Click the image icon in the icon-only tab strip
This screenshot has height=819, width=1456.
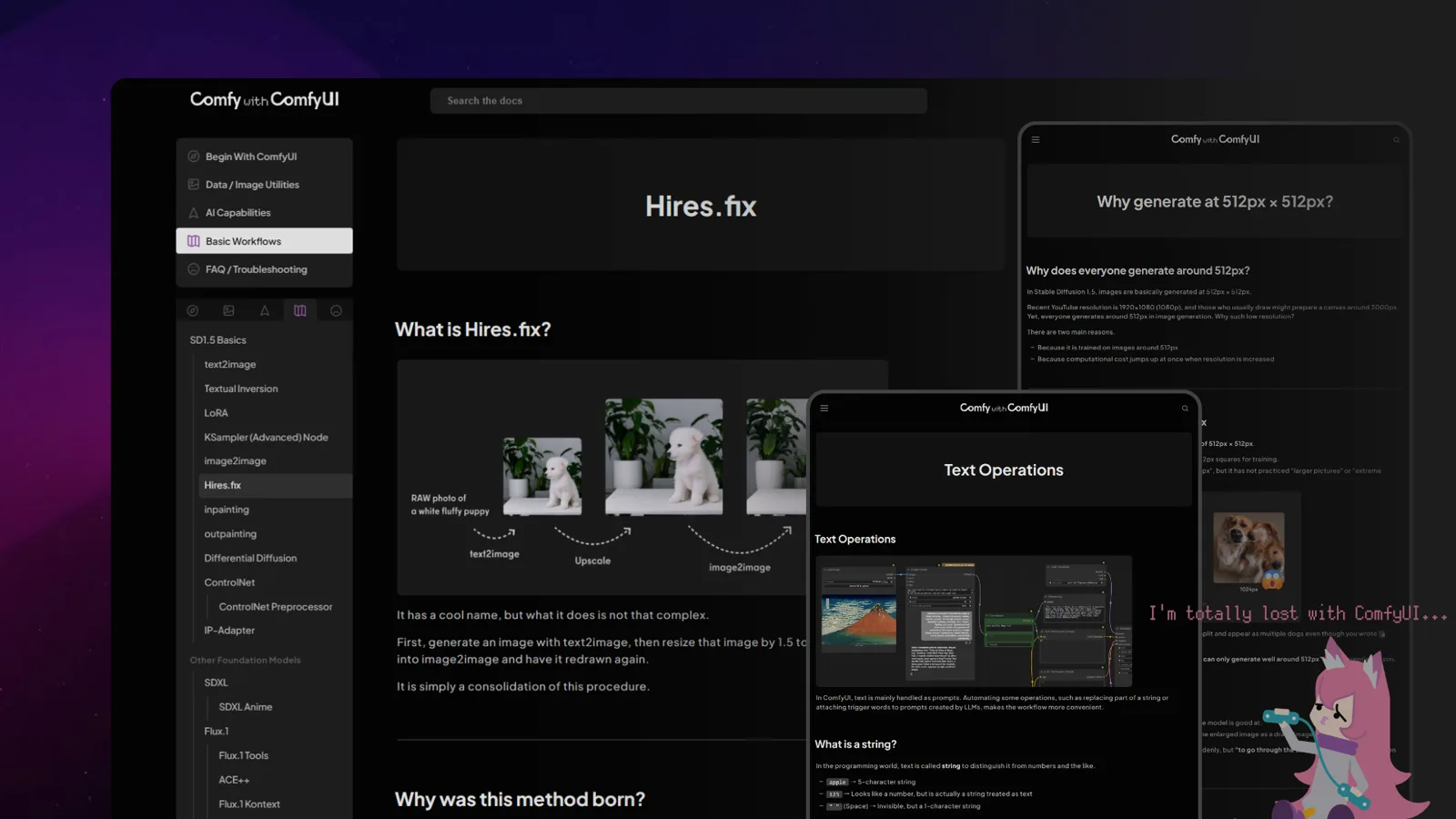coord(228,311)
